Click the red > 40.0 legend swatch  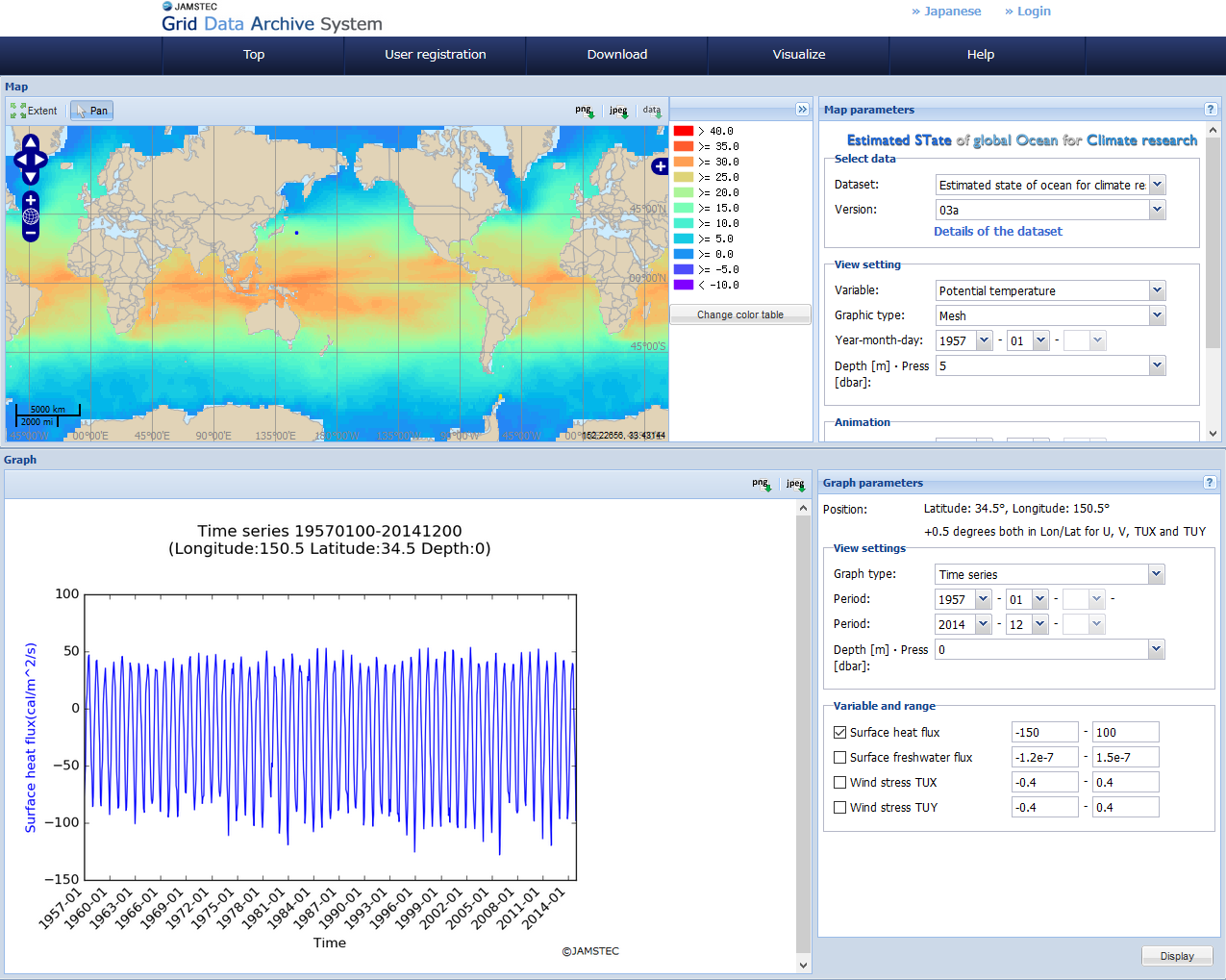point(684,131)
